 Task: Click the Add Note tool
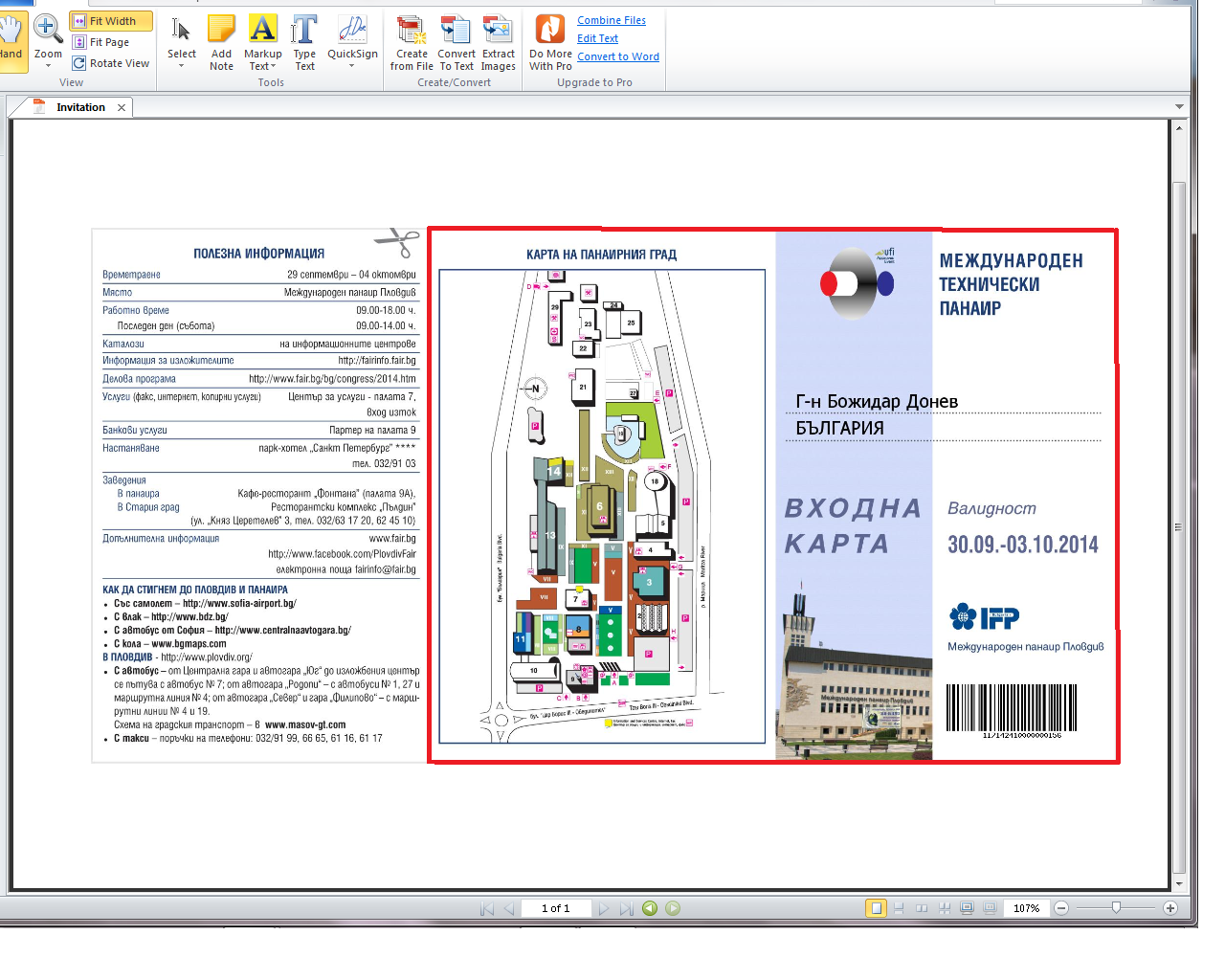click(x=221, y=42)
